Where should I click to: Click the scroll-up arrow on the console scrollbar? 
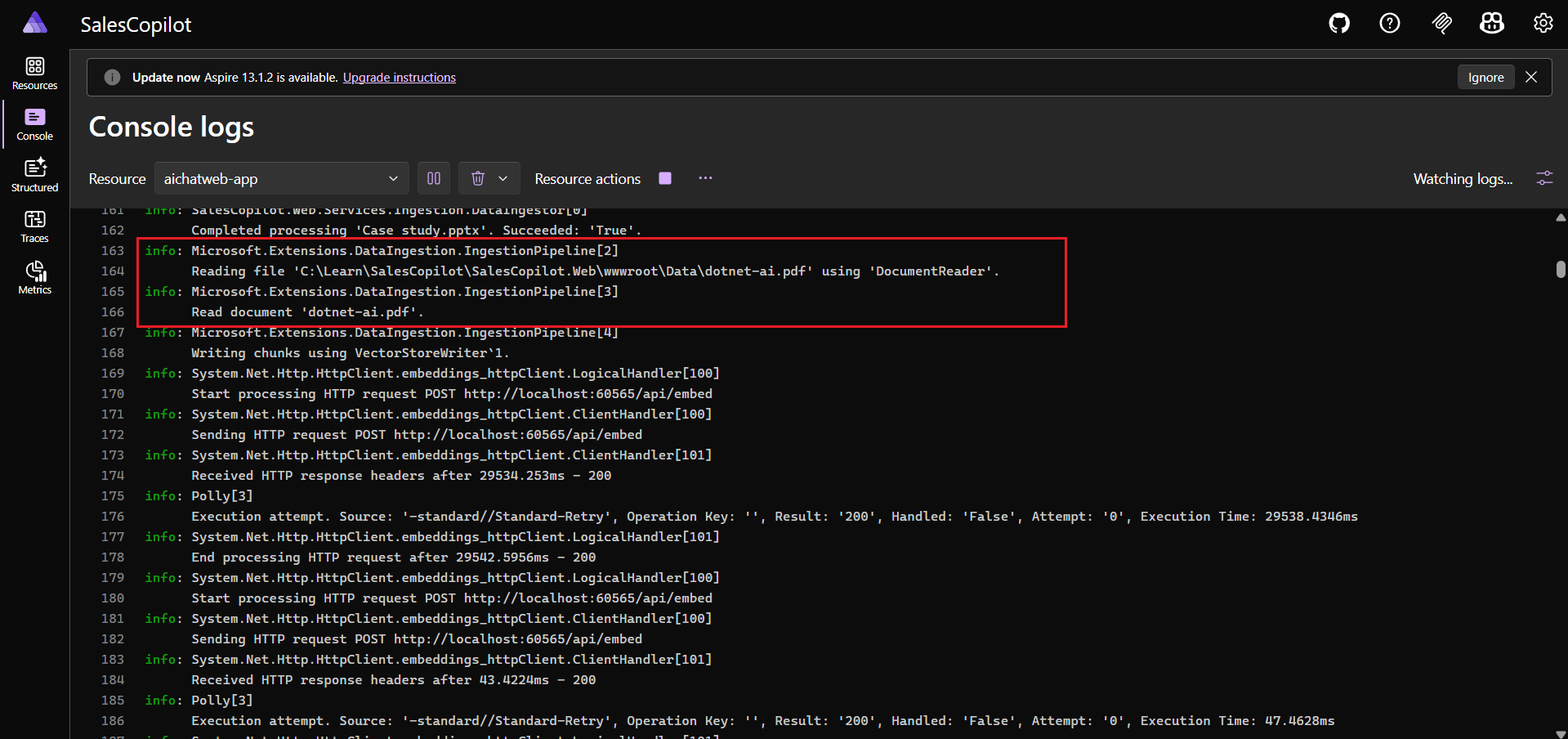pyautogui.click(x=1560, y=217)
